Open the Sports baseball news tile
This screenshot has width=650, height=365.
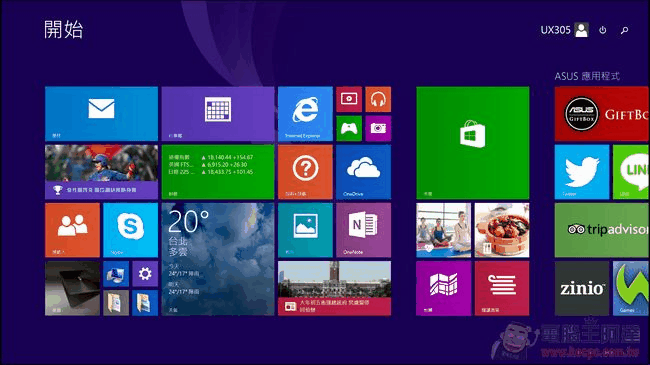coord(101,172)
